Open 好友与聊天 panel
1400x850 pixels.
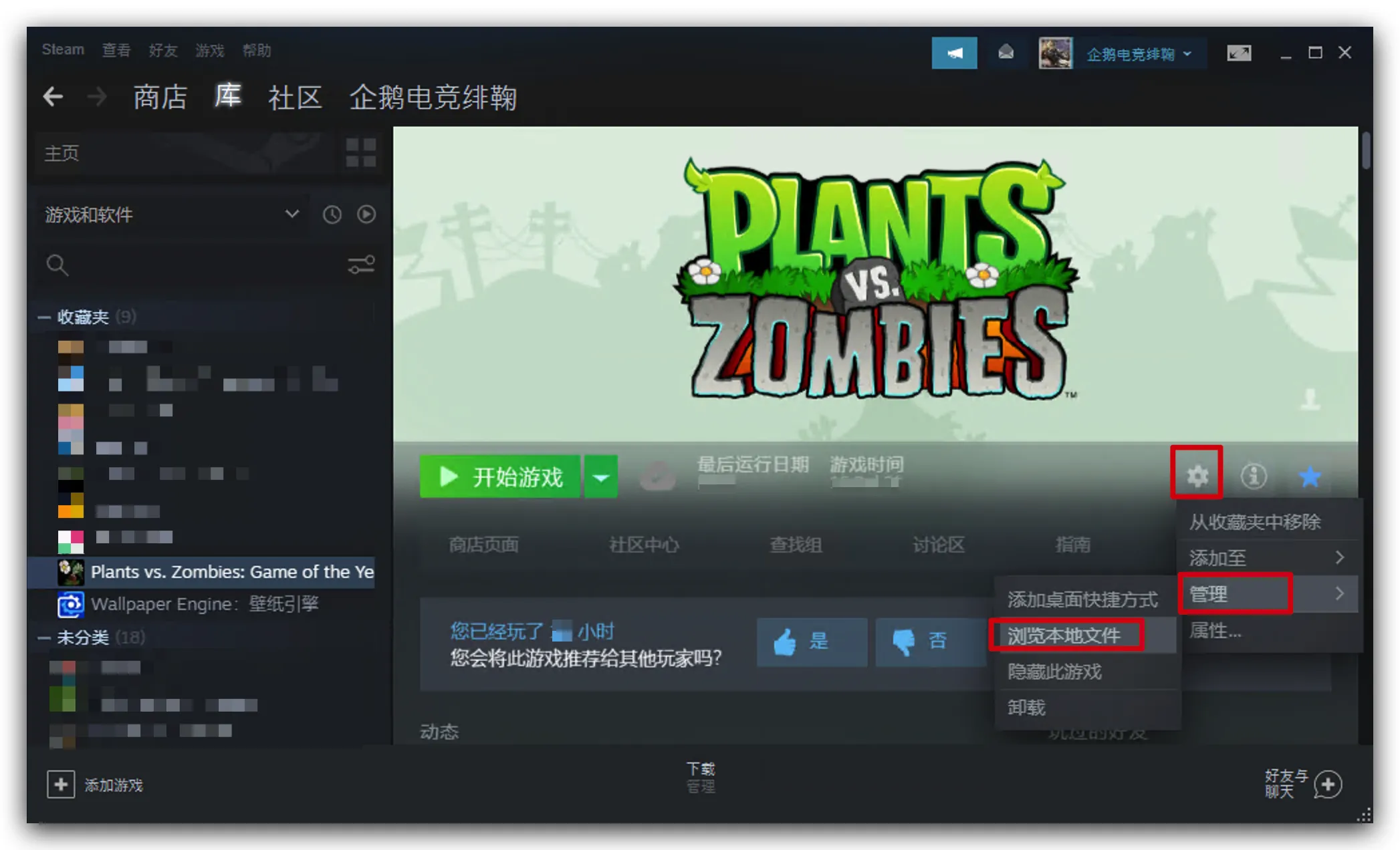pyautogui.click(x=1303, y=784)
